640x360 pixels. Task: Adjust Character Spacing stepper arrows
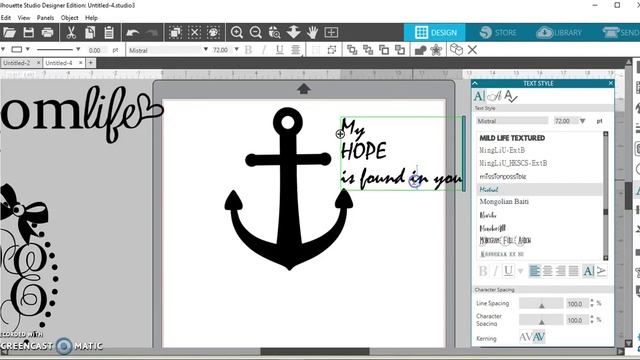(592, 320)
